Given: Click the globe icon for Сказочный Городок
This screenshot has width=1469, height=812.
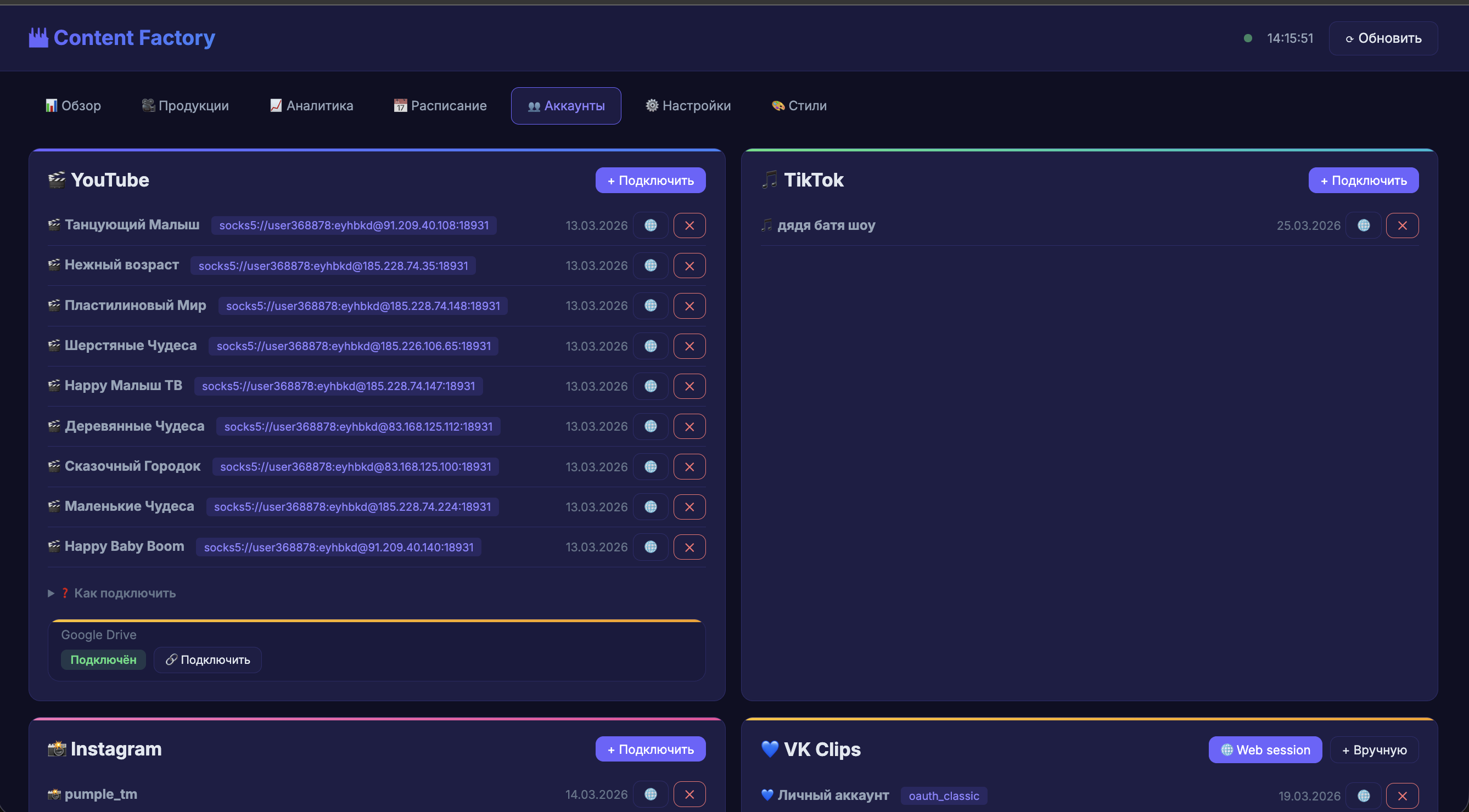Looking at the screenshot, I should click(x=651, y=467).
